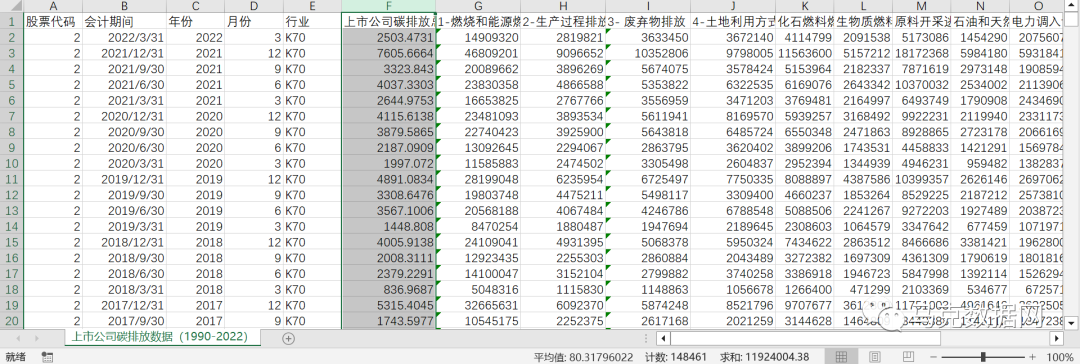Select row 15 header
The width and height of the screenshot is (1080, 364).
[x=12, y=243]
